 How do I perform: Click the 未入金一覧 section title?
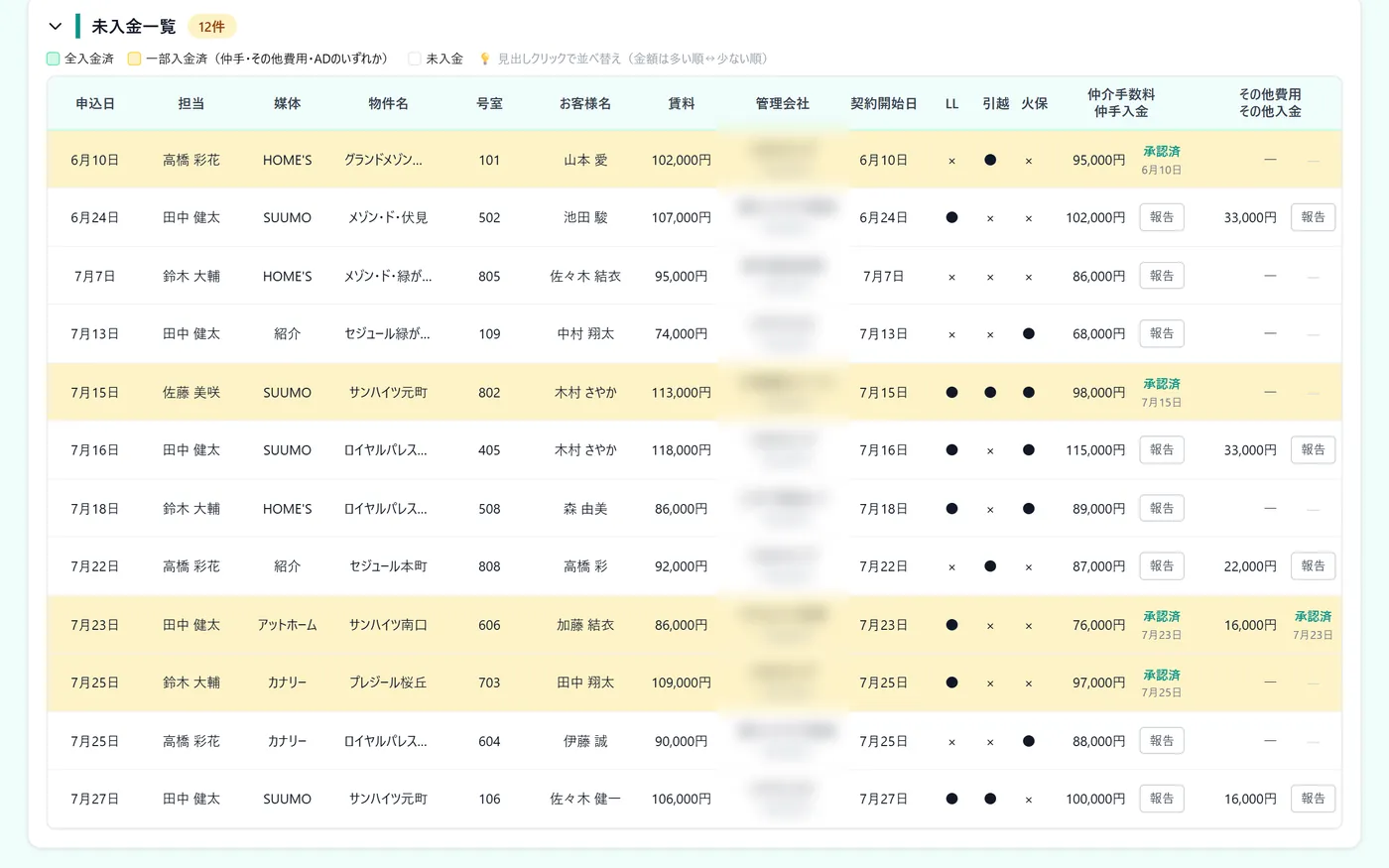coord(134,27)
